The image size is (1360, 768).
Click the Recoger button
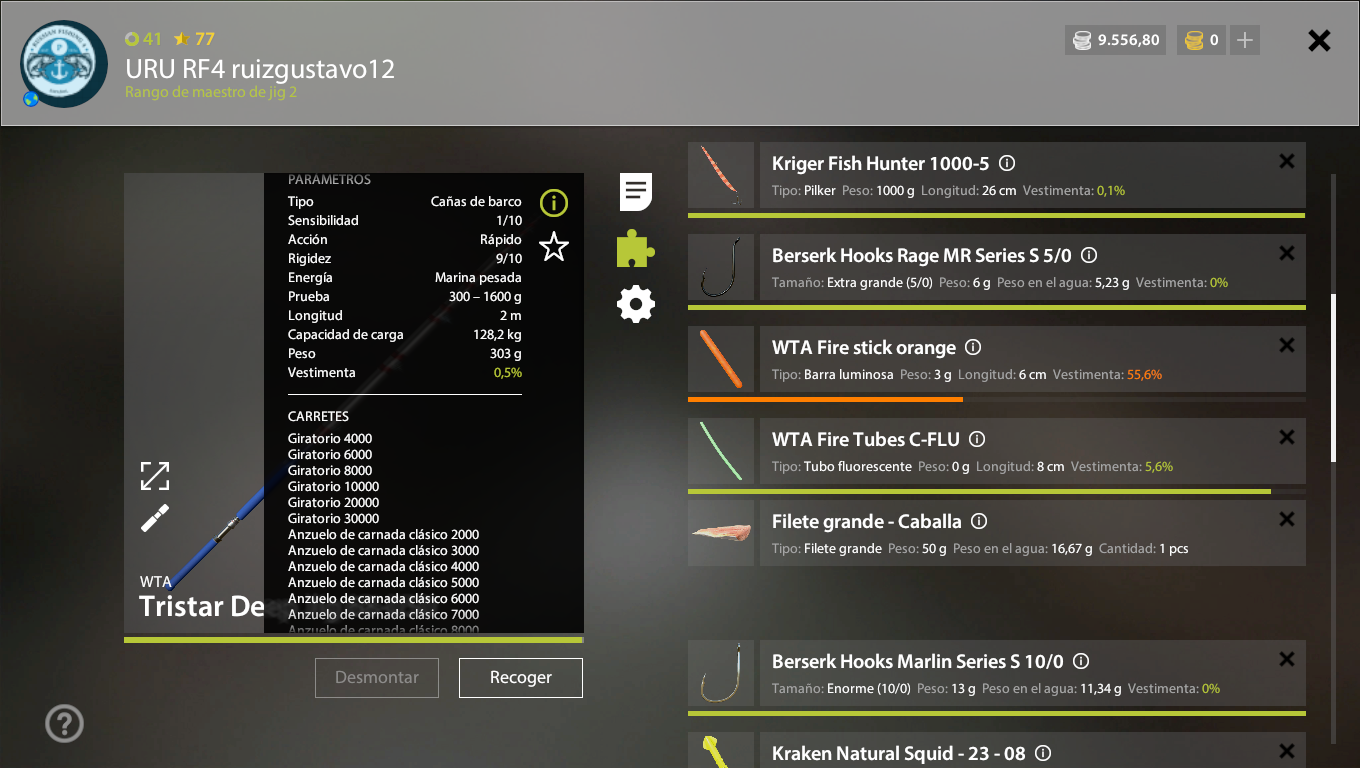(x=521, y=677)
